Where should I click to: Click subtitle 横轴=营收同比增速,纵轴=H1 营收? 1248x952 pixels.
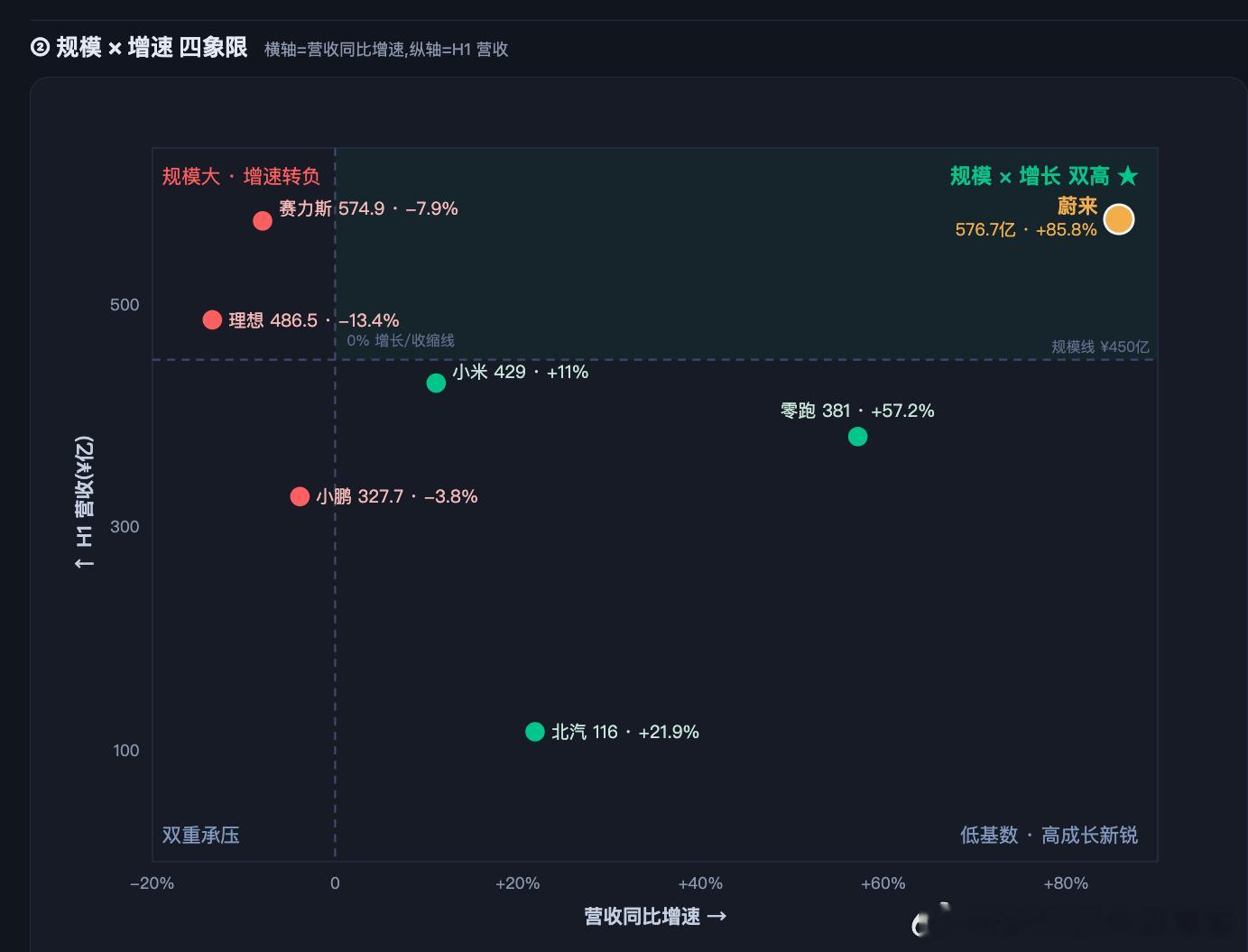[x=386, y=50]
